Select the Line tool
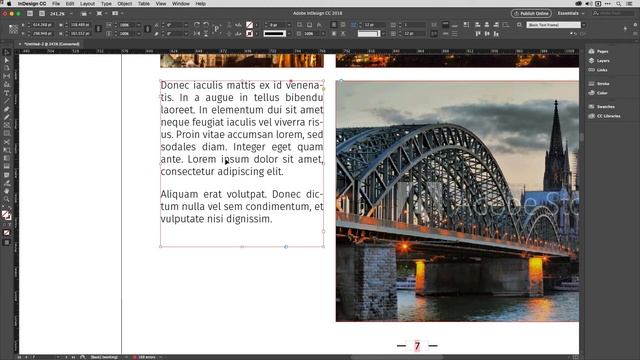The image size is (640, 360). tap(7, 101)
